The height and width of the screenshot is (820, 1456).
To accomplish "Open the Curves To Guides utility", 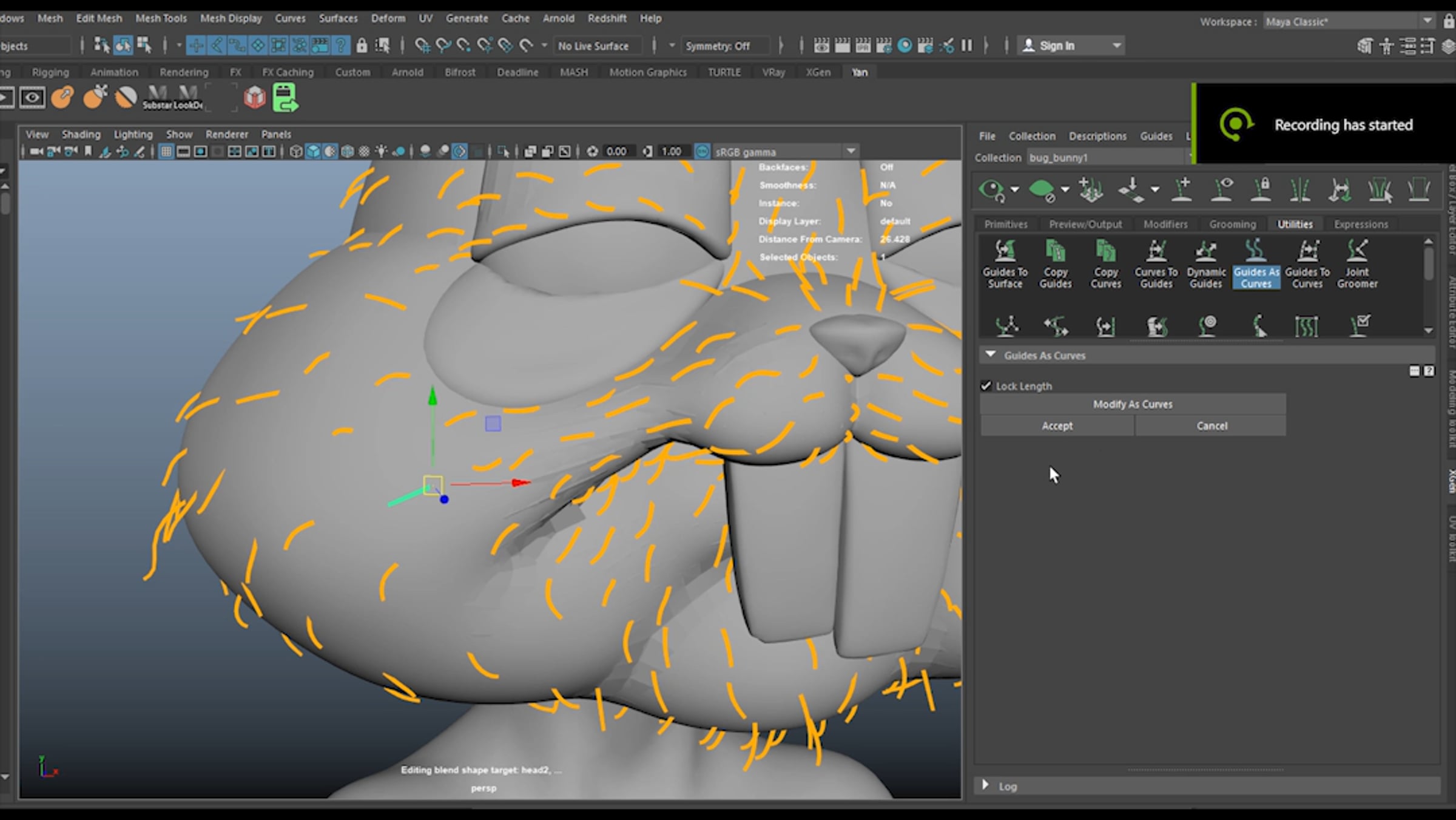I will click(1156, 264).
